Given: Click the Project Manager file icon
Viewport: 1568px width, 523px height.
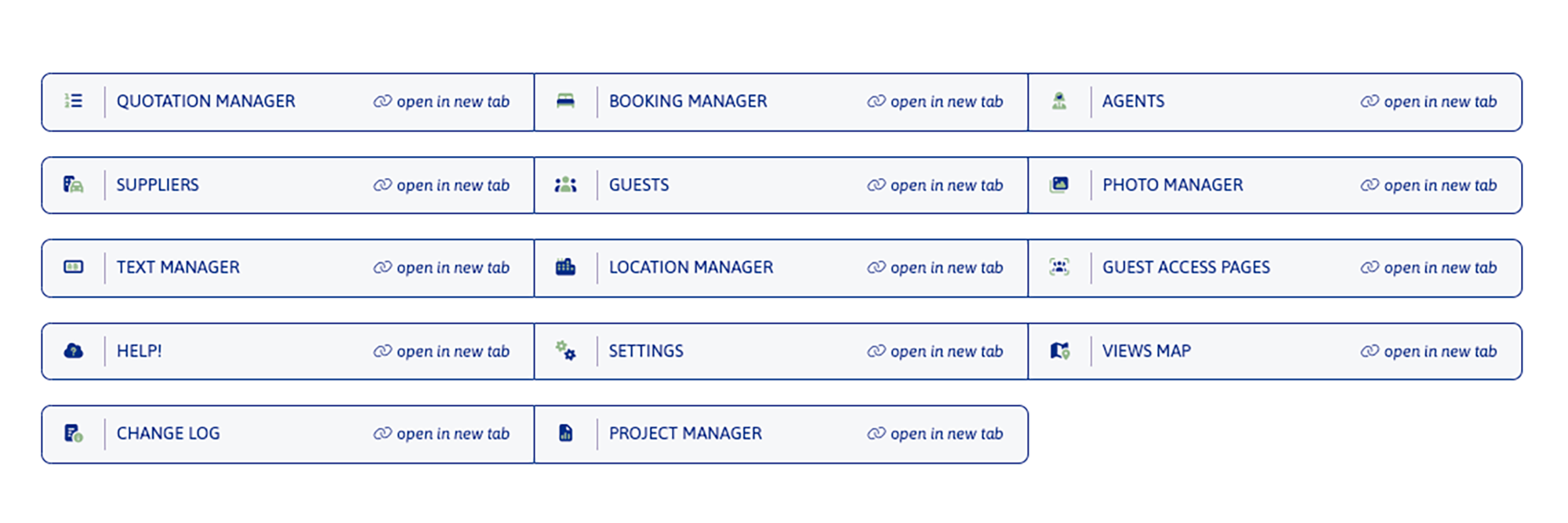Looking at the screenshot, I should [565, 433].
